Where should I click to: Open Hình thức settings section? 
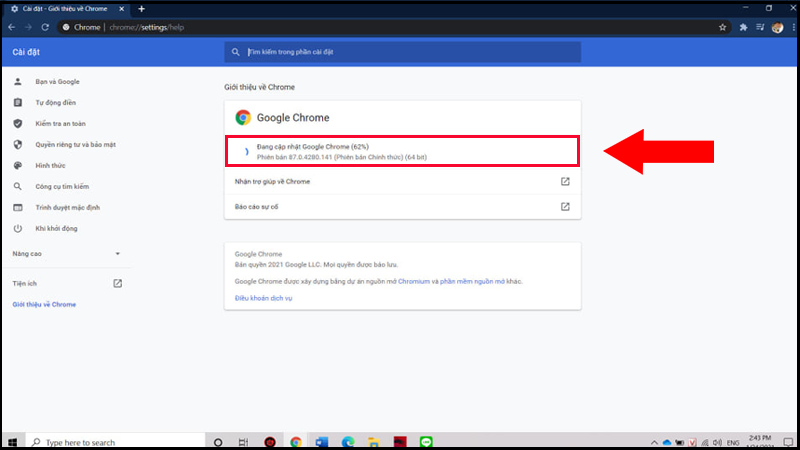50,165
